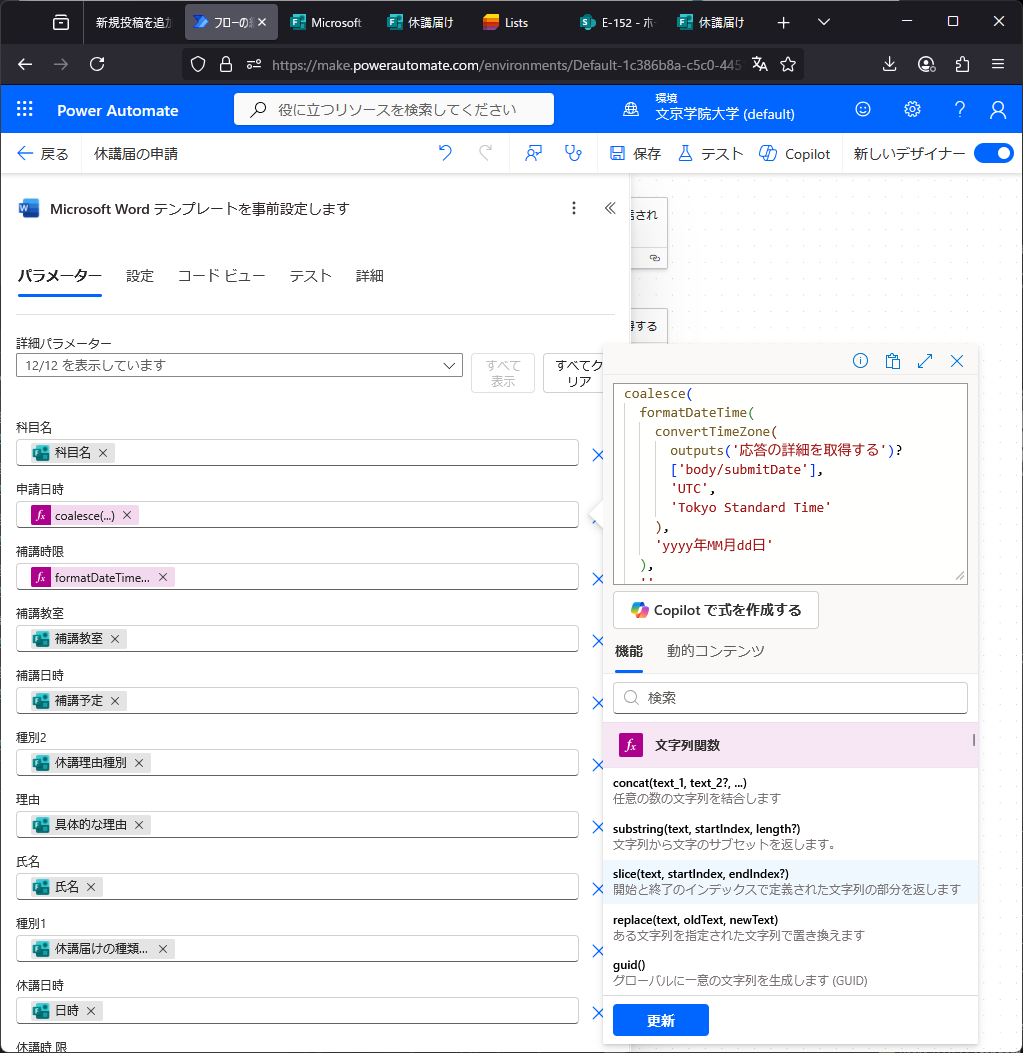Click the function search box

click(x=790, y=698)
